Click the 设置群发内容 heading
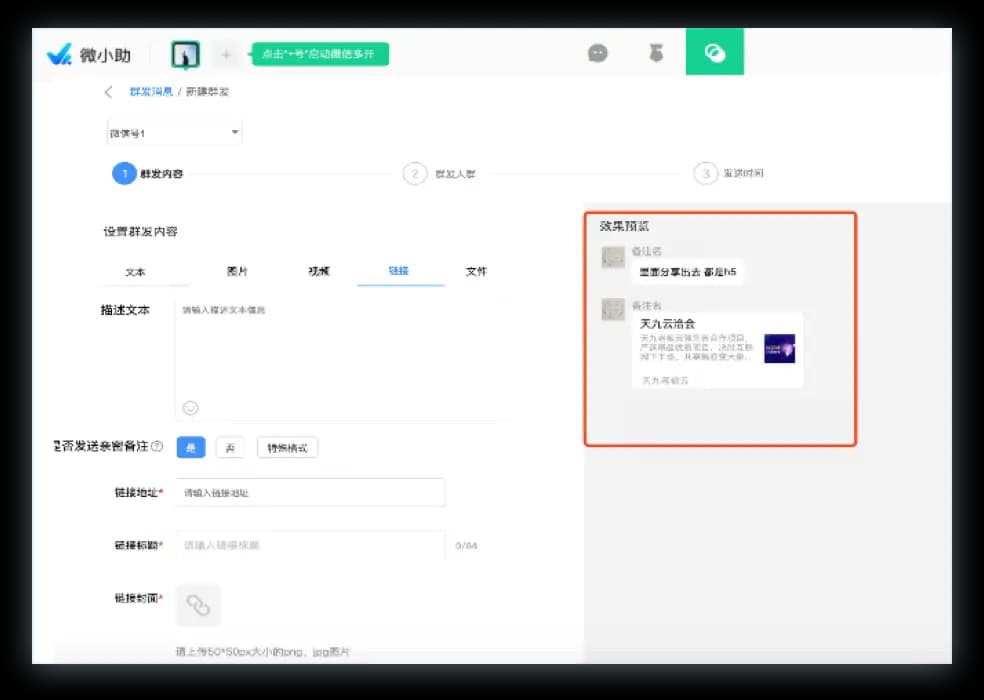Screen dimensions: 984x700 click(x=141, y=232)
